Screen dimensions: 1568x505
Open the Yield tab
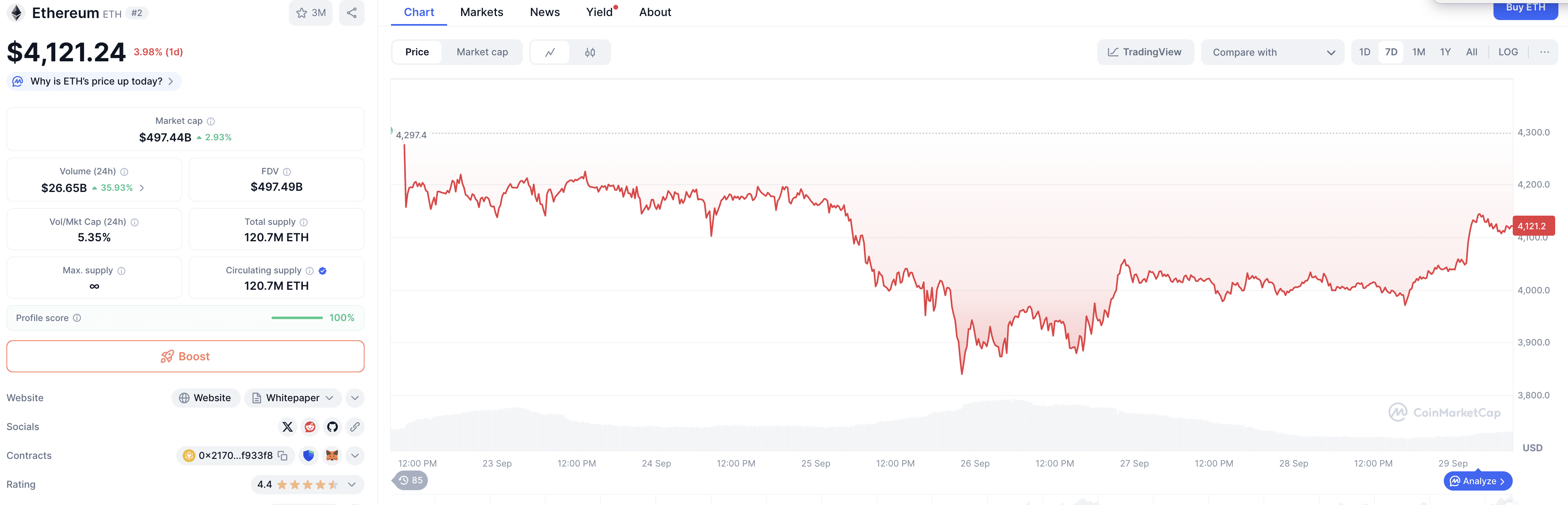click(x=600, y=12)
